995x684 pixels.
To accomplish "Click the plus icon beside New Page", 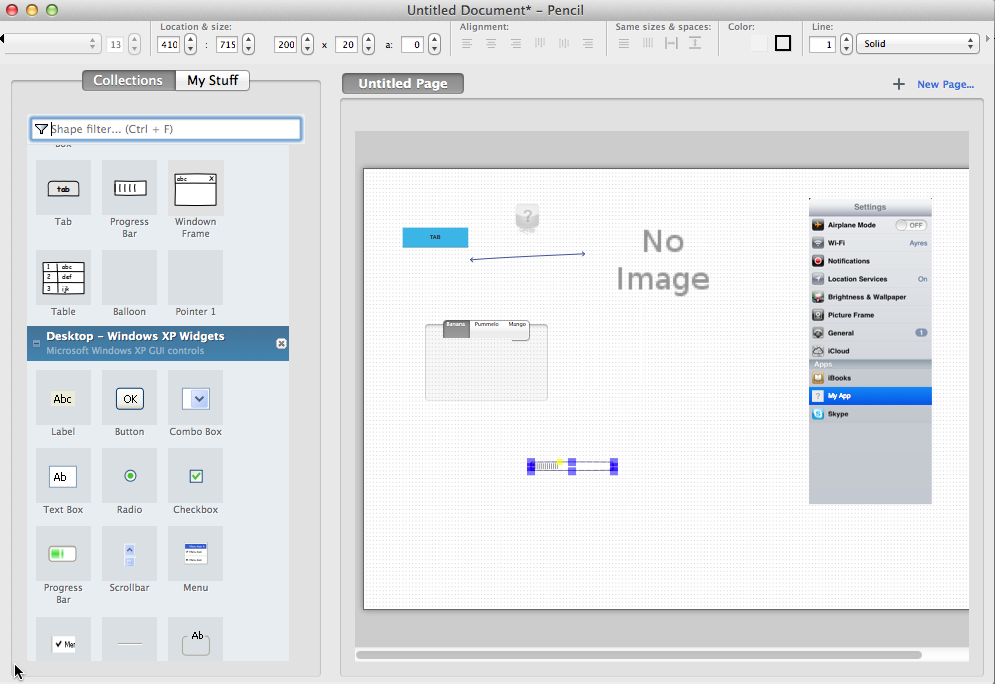I will coord(899,84).
